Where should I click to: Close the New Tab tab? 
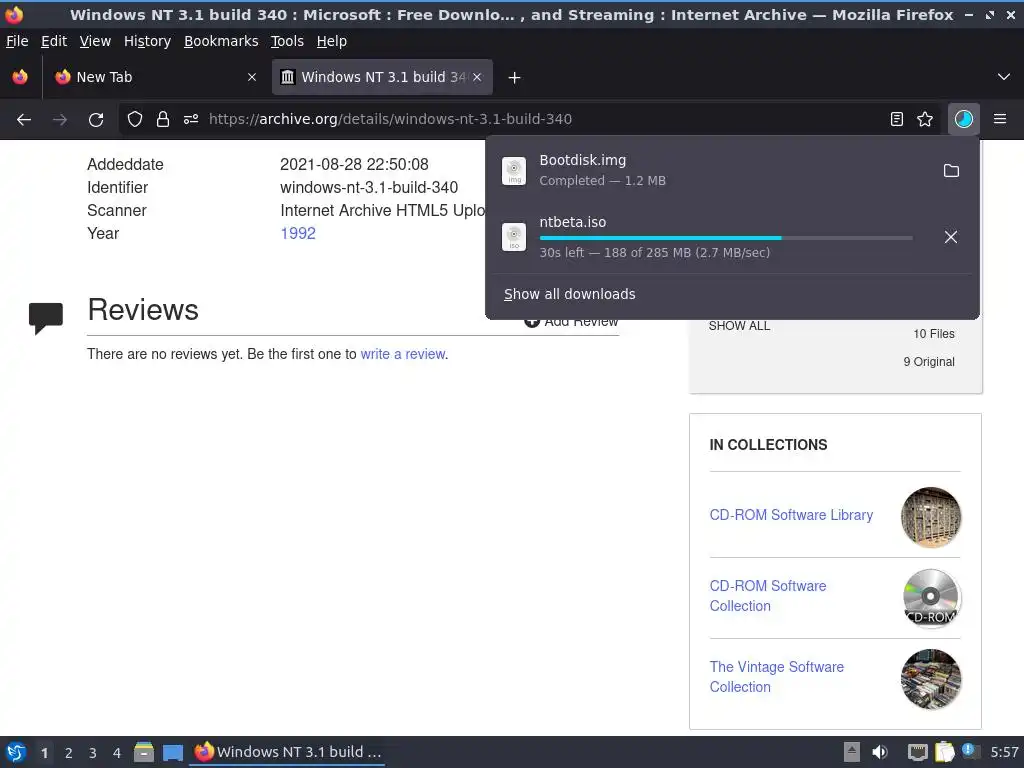[251, 77]
